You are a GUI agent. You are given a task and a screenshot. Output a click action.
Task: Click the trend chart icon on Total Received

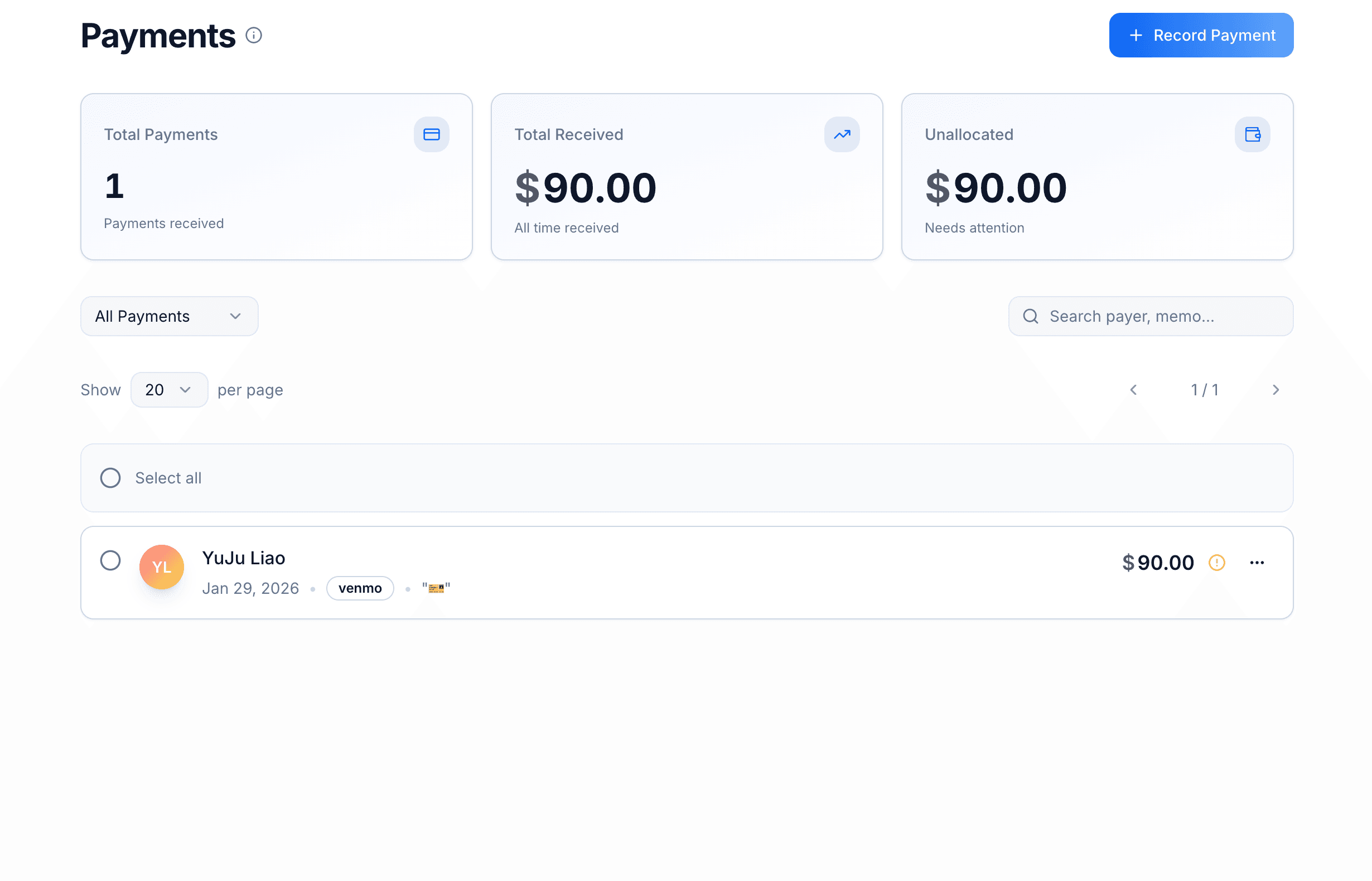[x=841, y=134]
